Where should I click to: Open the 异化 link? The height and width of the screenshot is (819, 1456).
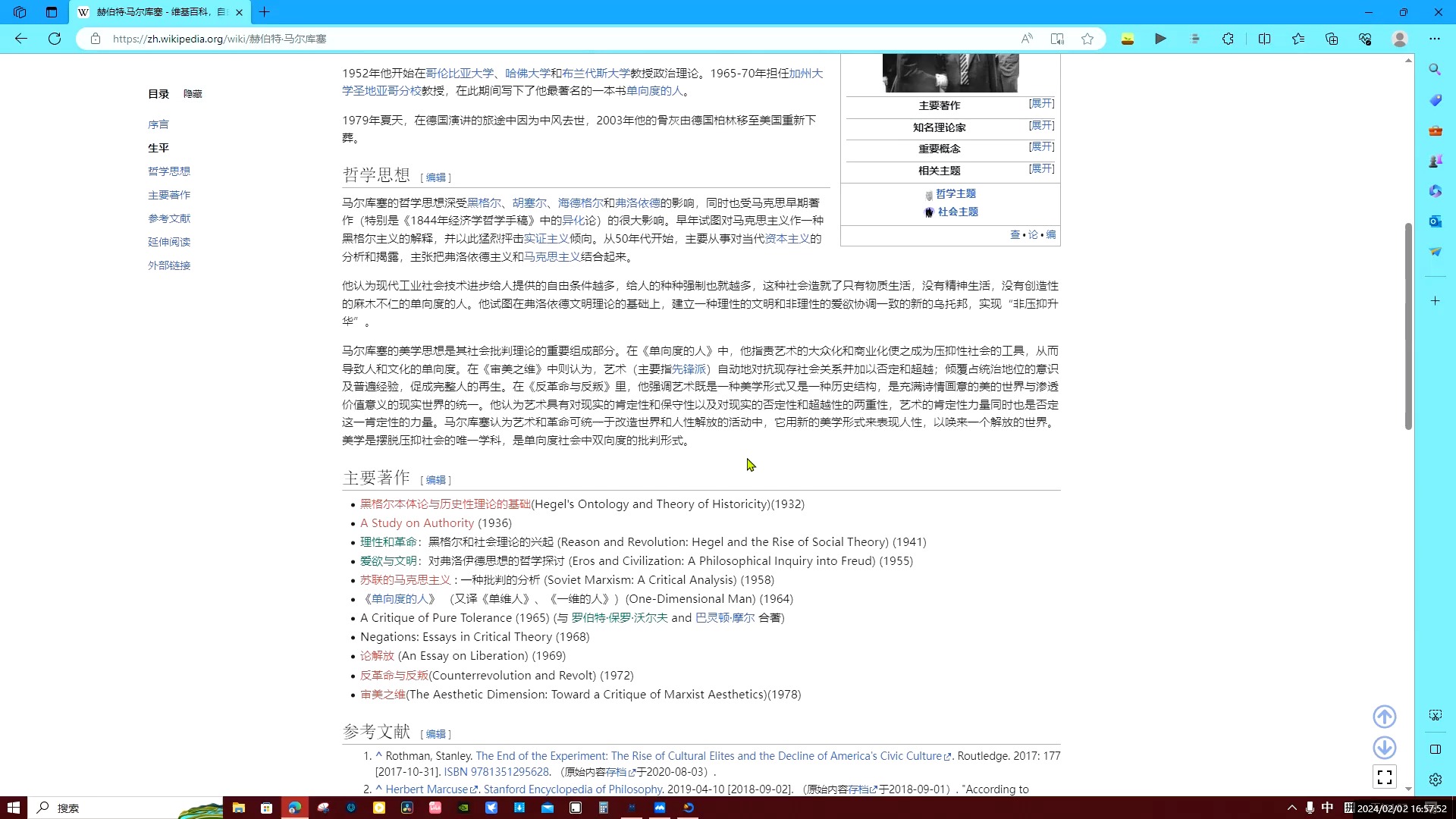tap(573, 221)
